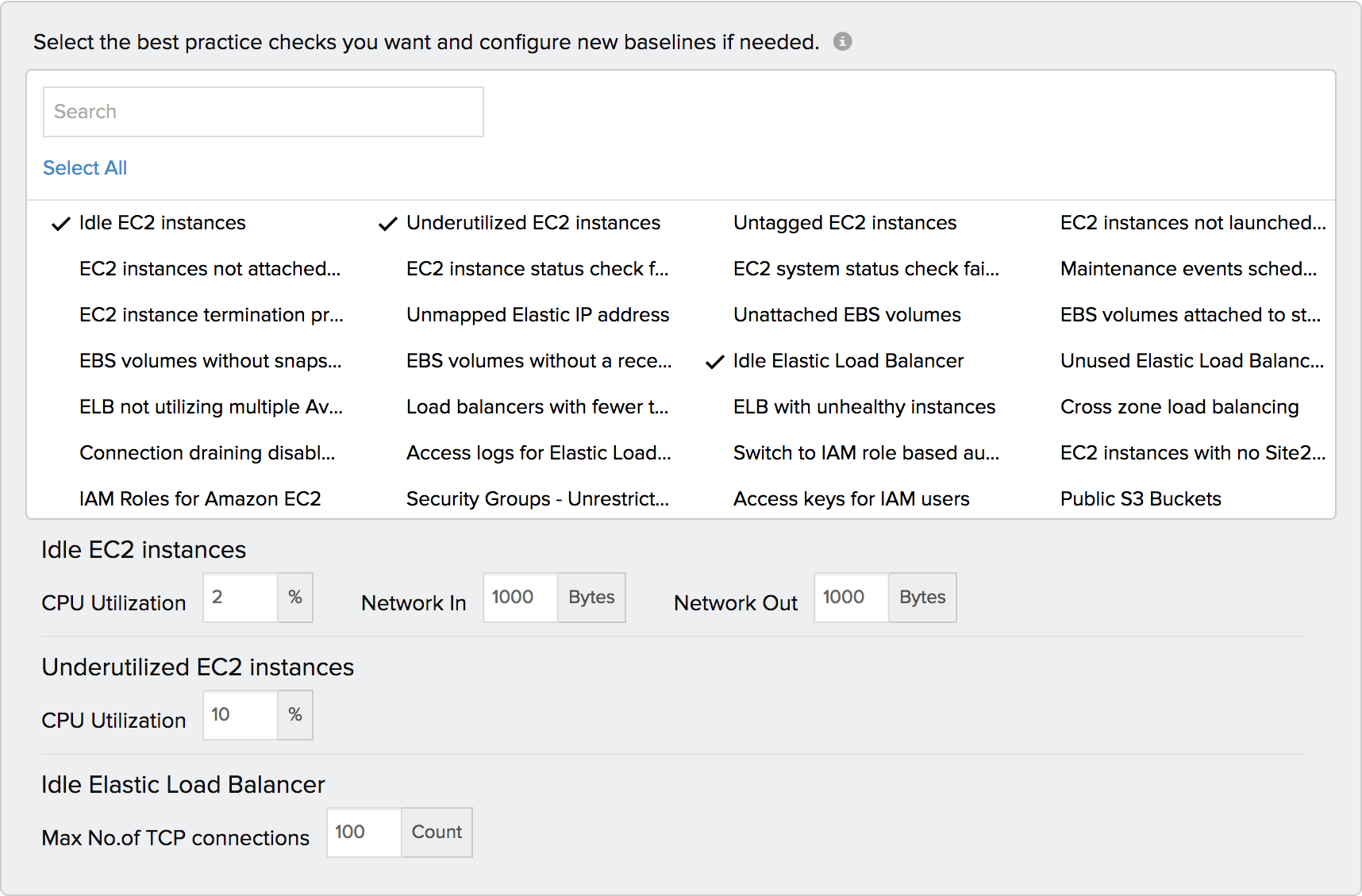The image size is (1362, 896).
Task: Enable the EBS volumes without snapshots check
Action: tap(210, 361)
